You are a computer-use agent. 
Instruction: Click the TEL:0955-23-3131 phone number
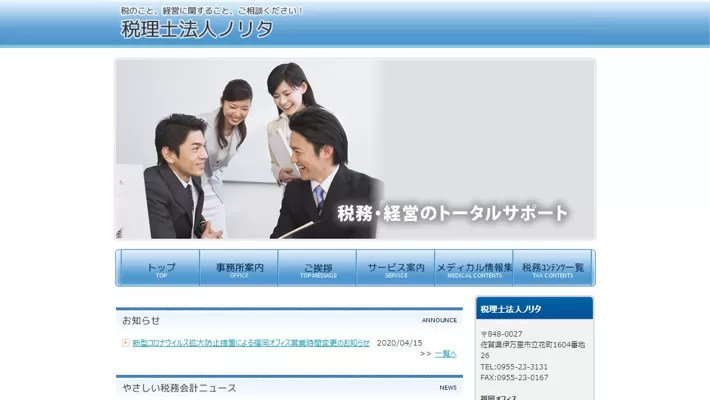(513, 367)
